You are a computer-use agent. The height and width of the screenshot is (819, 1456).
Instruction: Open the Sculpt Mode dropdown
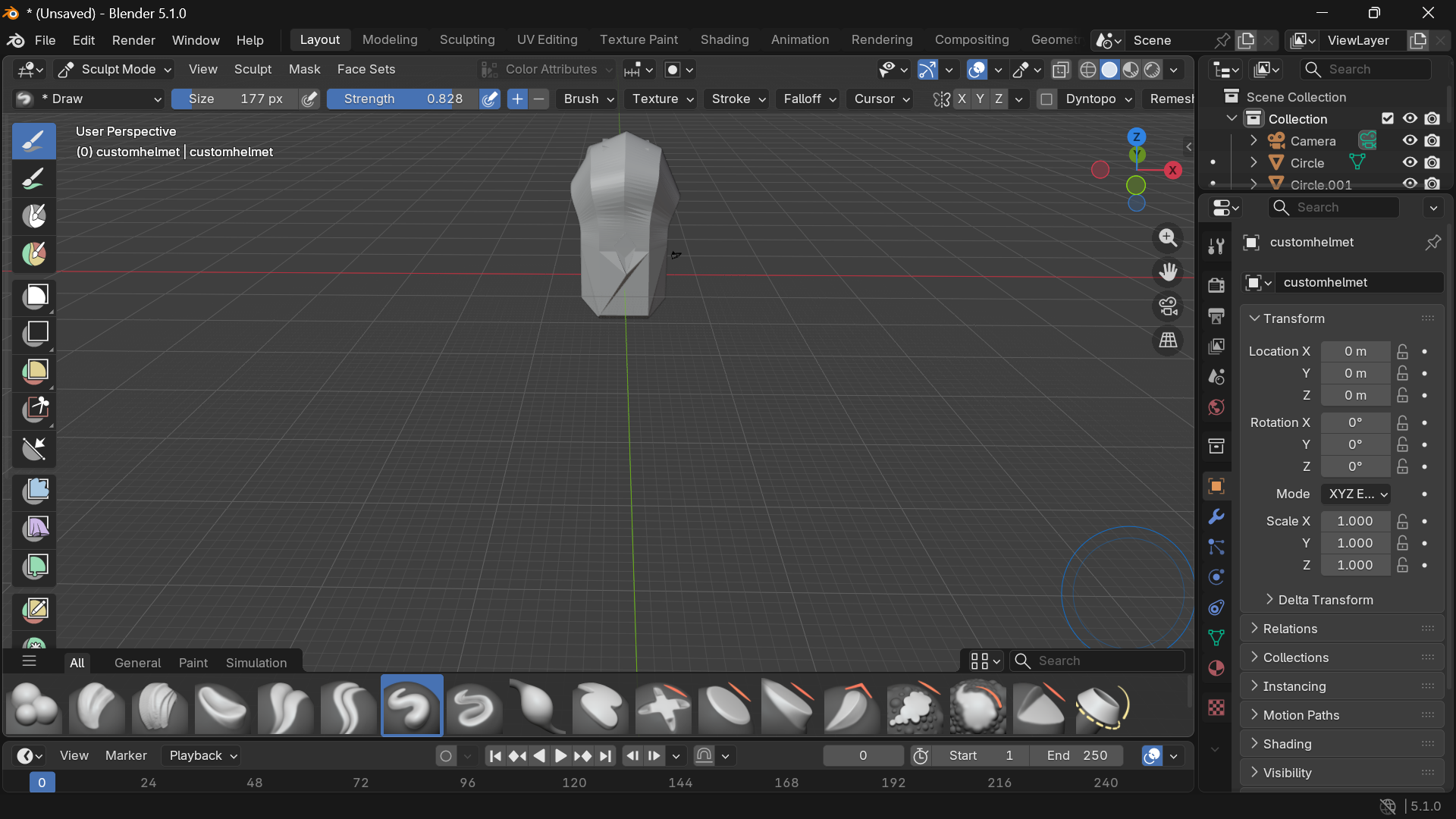point(115,70)
